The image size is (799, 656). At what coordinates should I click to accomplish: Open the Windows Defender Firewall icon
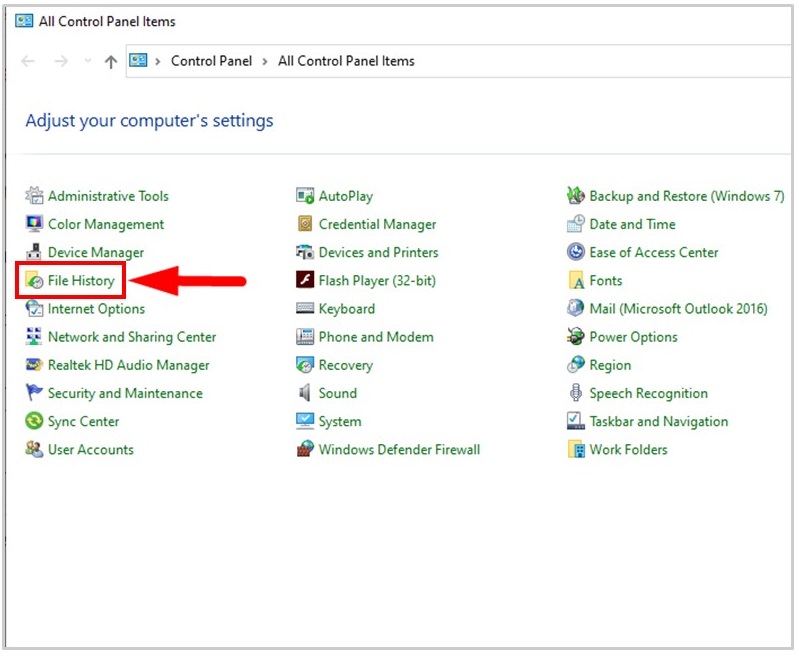(x=305, y=450)
